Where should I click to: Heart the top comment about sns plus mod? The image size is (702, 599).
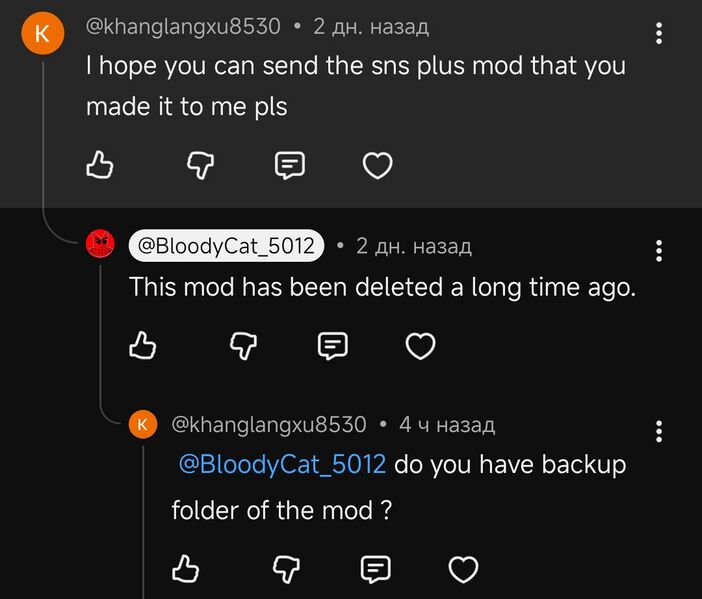coord(377,165)
